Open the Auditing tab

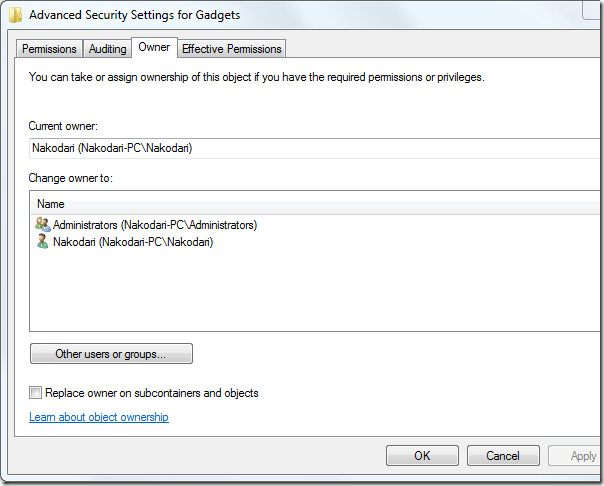(x=107, y=49)
